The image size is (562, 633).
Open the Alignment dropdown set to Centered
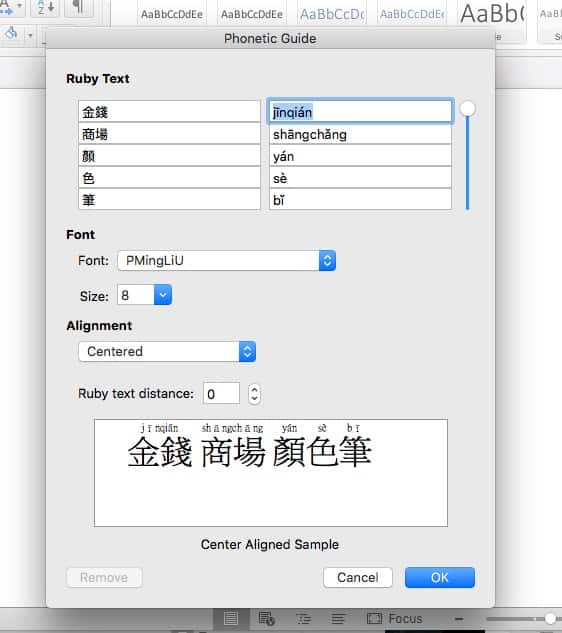coord(167,352)
